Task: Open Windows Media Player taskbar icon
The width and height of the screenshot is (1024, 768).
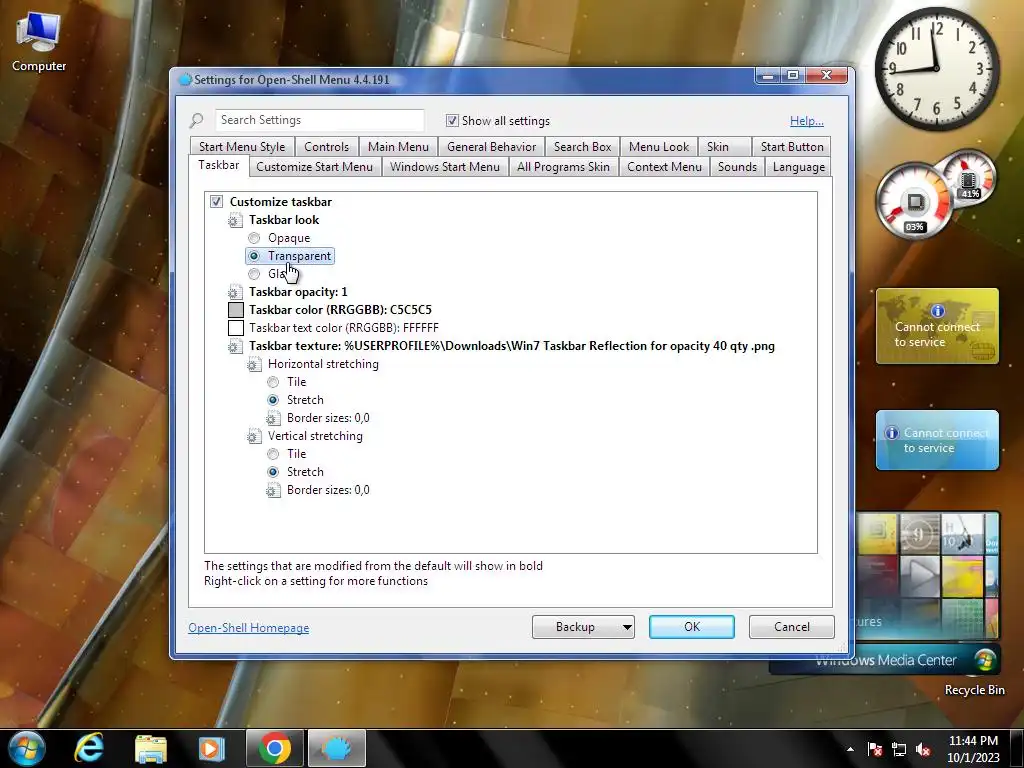Action: 212,749
